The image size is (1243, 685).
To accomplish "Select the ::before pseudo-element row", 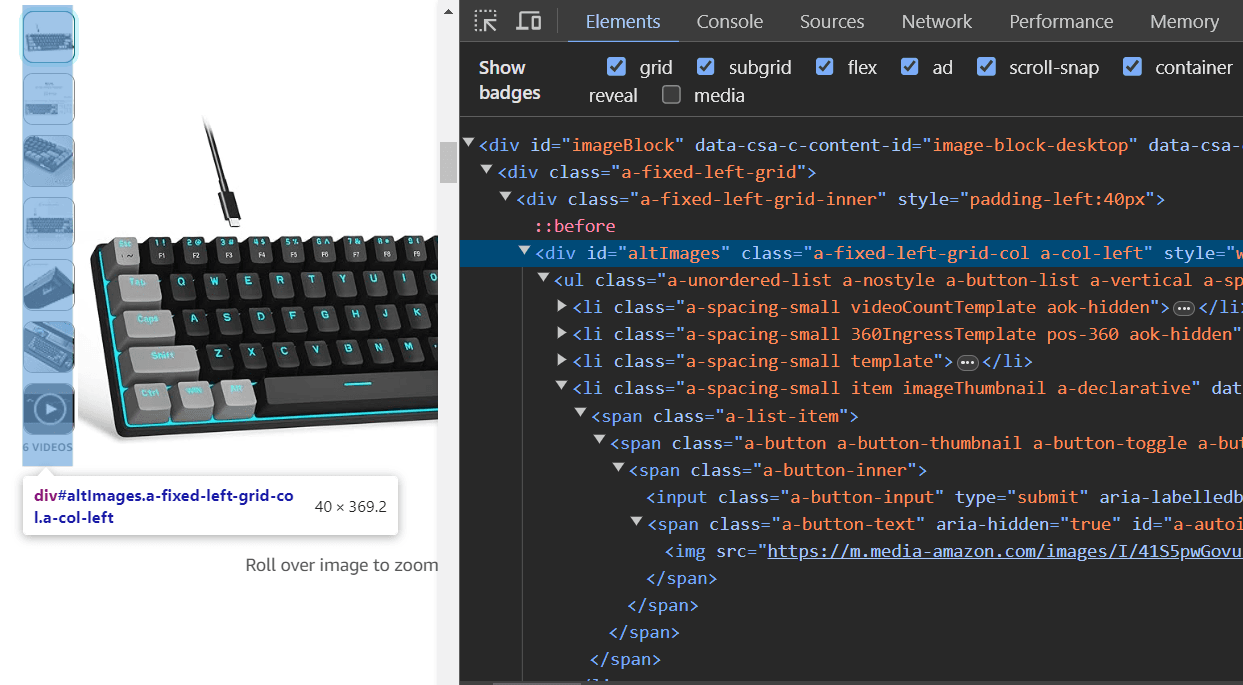I will pyautogui.click(x=575, y=226).
